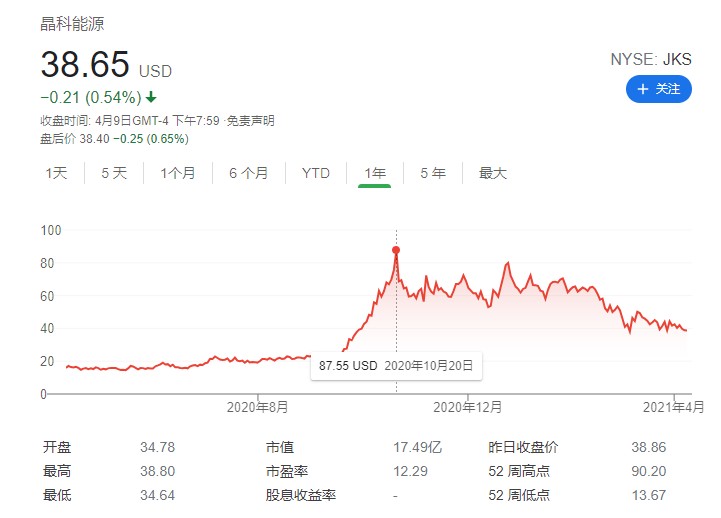Click the 2020年8月 axis label
This screenshot has width=721, height=518.
pyautogui.click(x=258, y=407)
